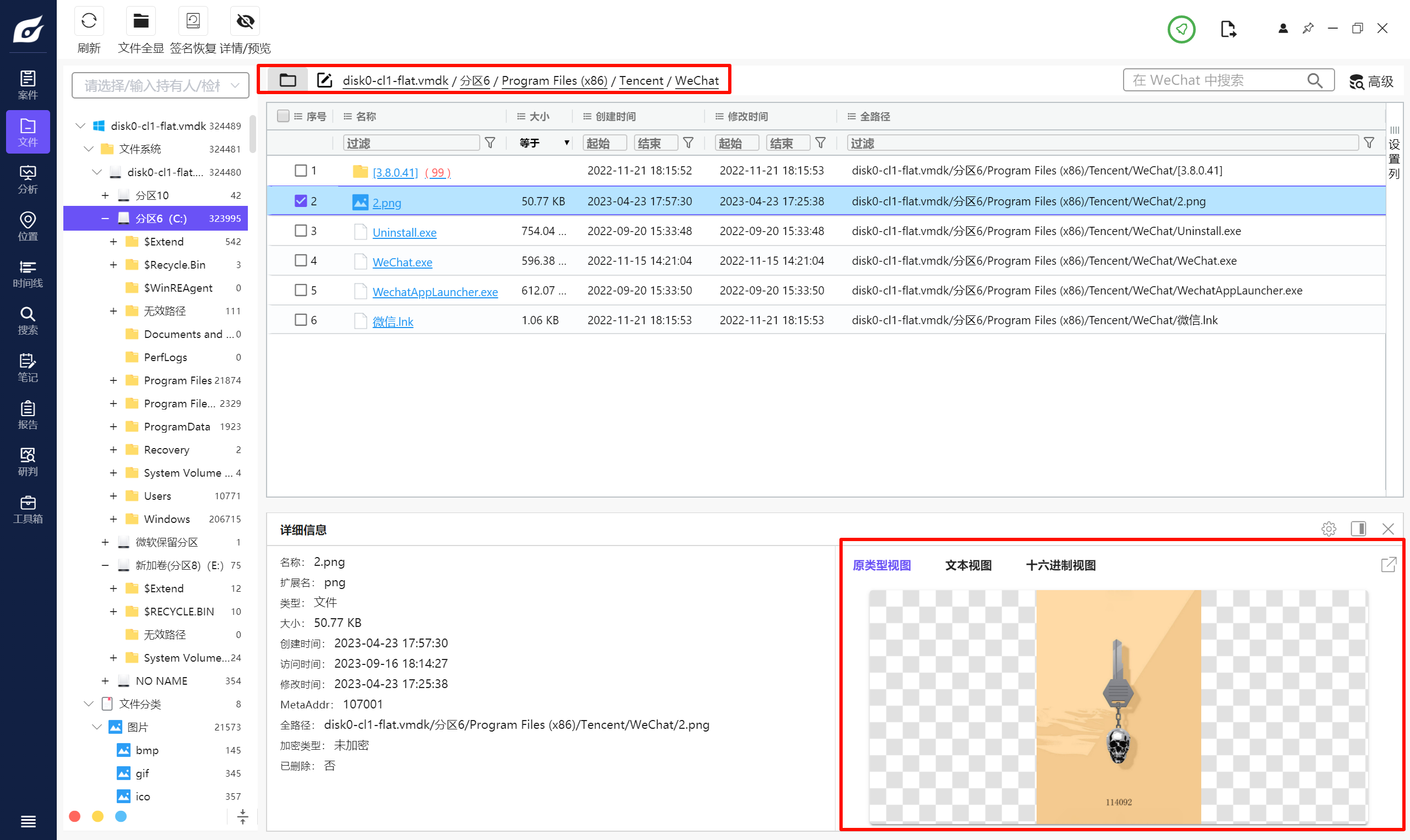Open the 研判 sidebar section
Screen dimensions: 1410x840
point(28,462)
